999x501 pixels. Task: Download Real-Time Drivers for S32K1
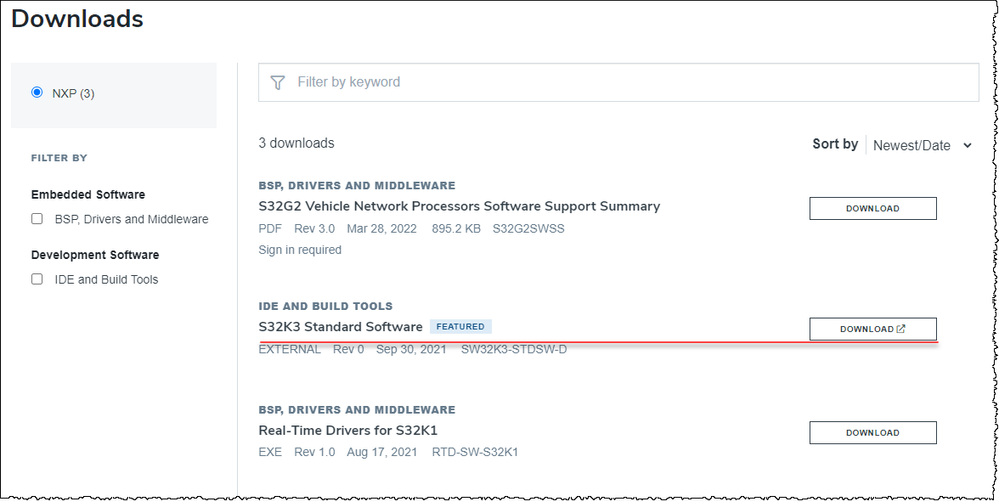point(873,432)
